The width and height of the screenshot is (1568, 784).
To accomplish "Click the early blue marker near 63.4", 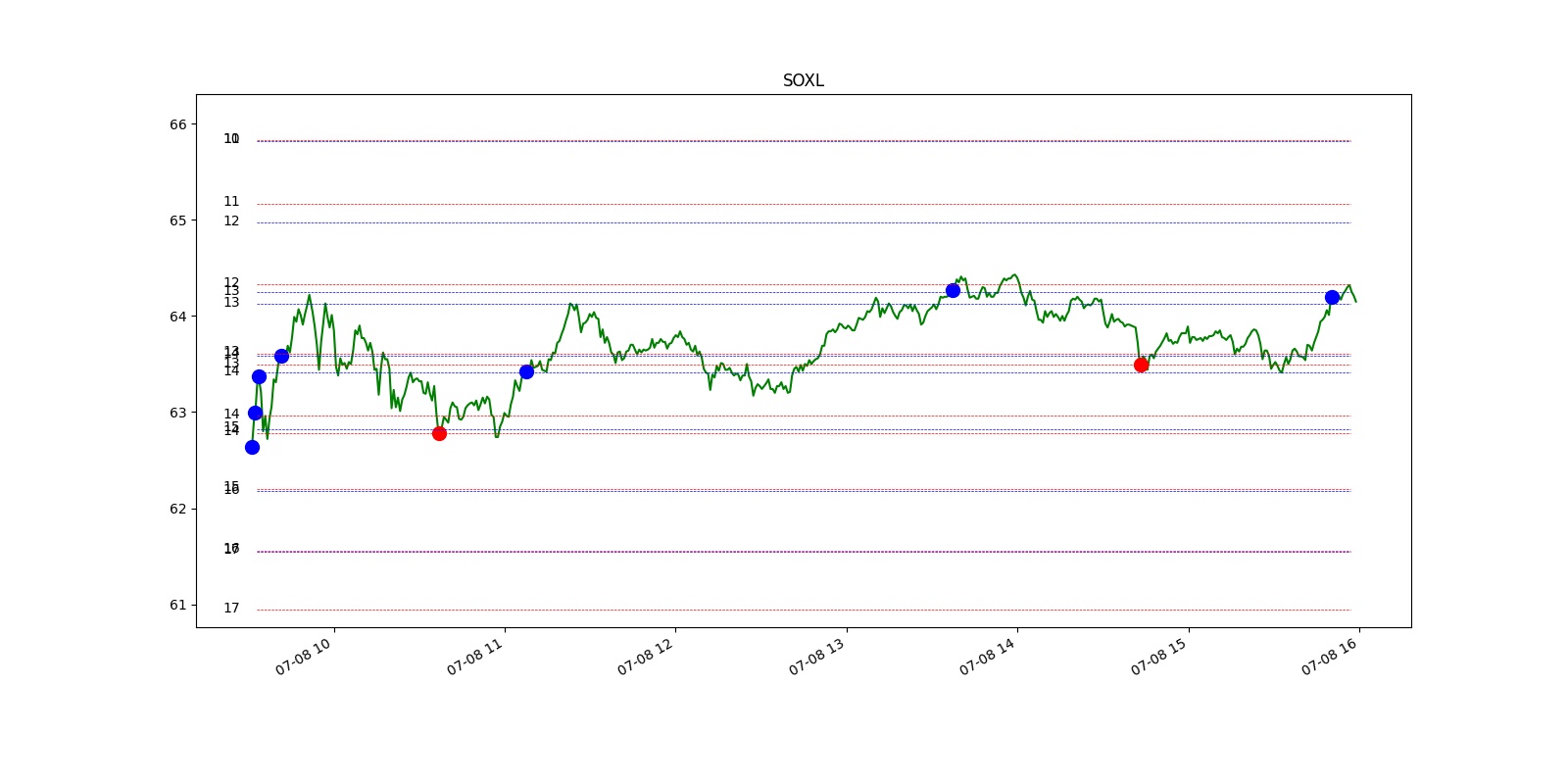I will tap(259, 376).
